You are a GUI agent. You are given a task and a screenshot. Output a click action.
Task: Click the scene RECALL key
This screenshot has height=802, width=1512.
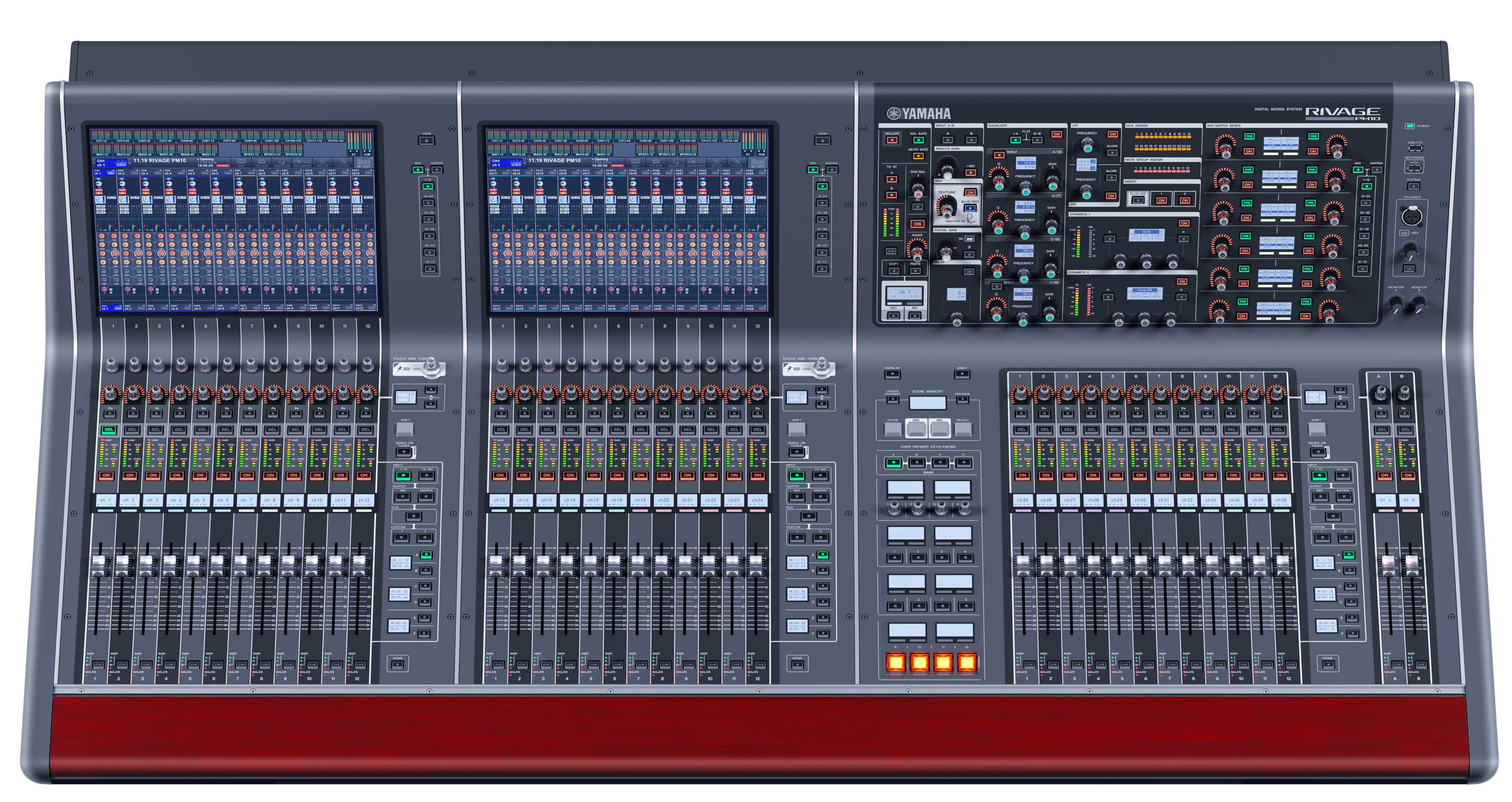[x=963, y=430]
